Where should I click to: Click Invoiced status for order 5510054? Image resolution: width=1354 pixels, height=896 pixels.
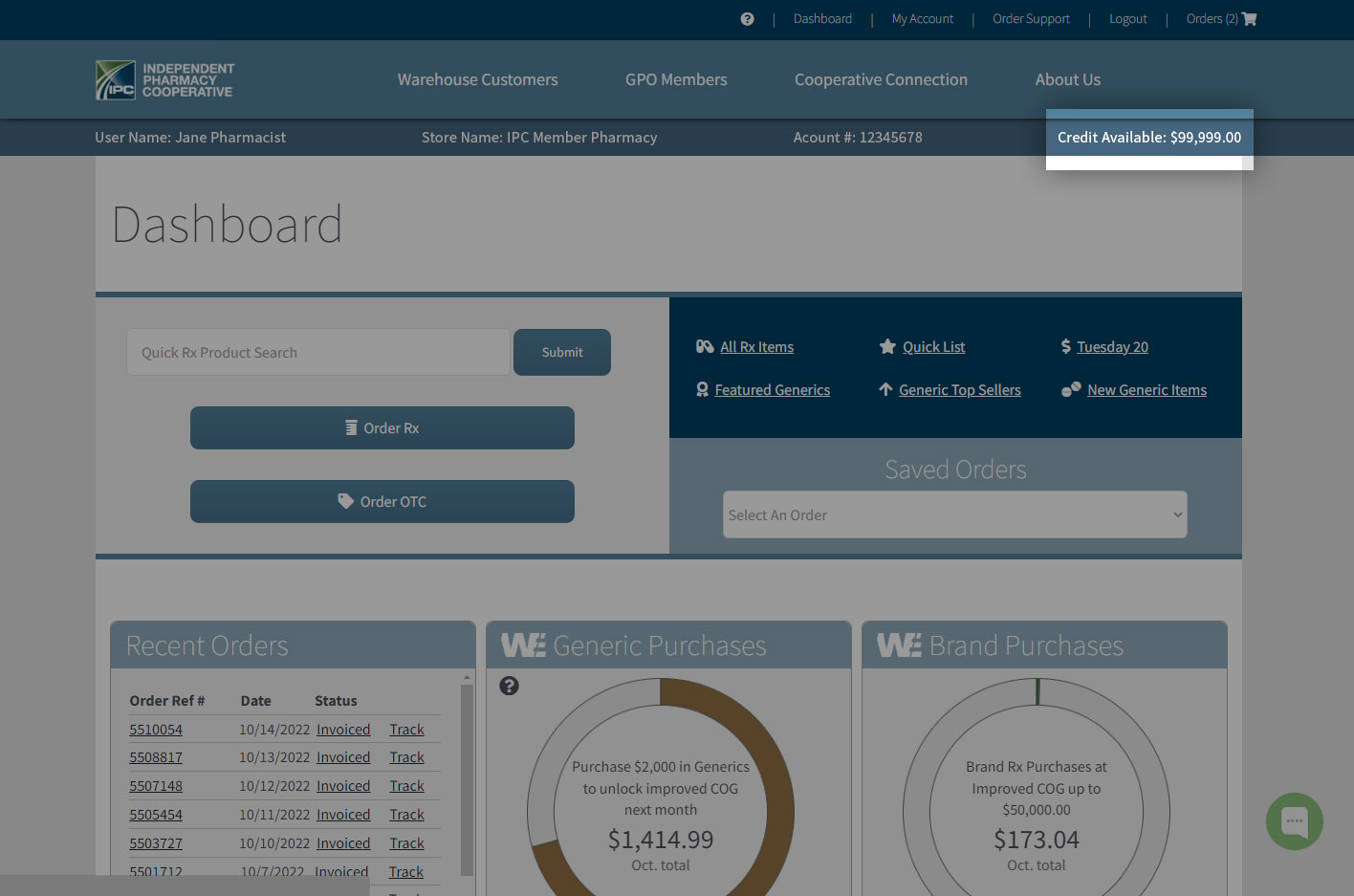[x=343, y=730]
